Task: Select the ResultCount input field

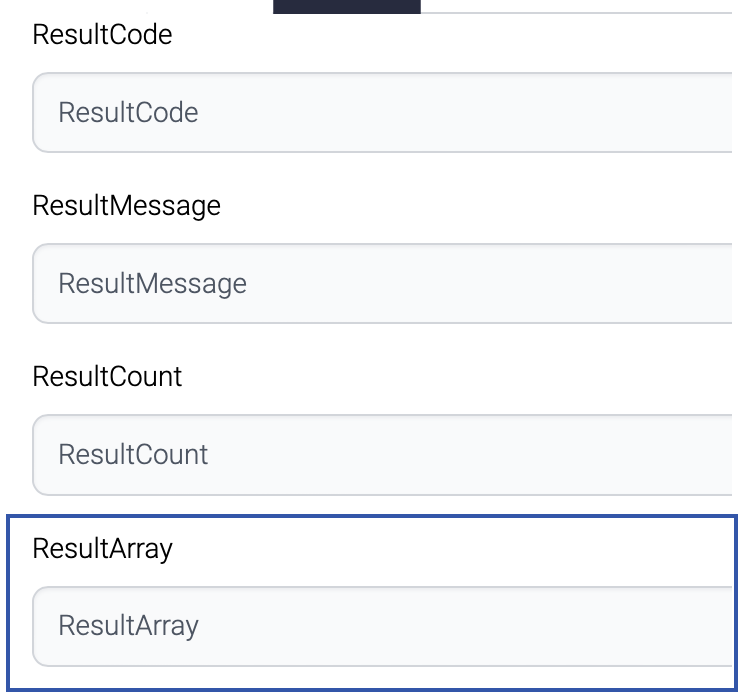Action: (380, 454)
